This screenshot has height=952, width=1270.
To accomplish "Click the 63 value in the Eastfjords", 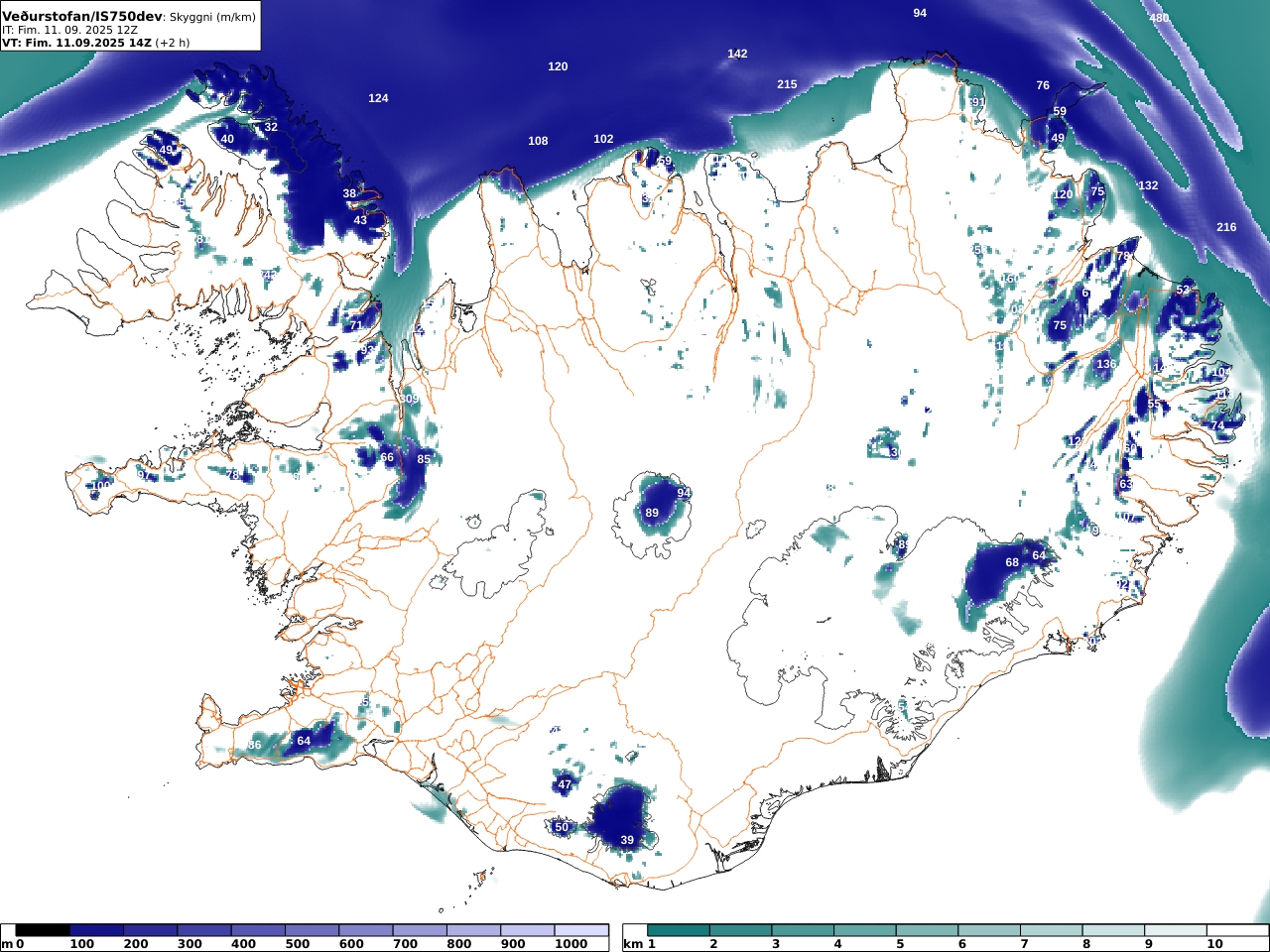I will (x=1125, y=484).
